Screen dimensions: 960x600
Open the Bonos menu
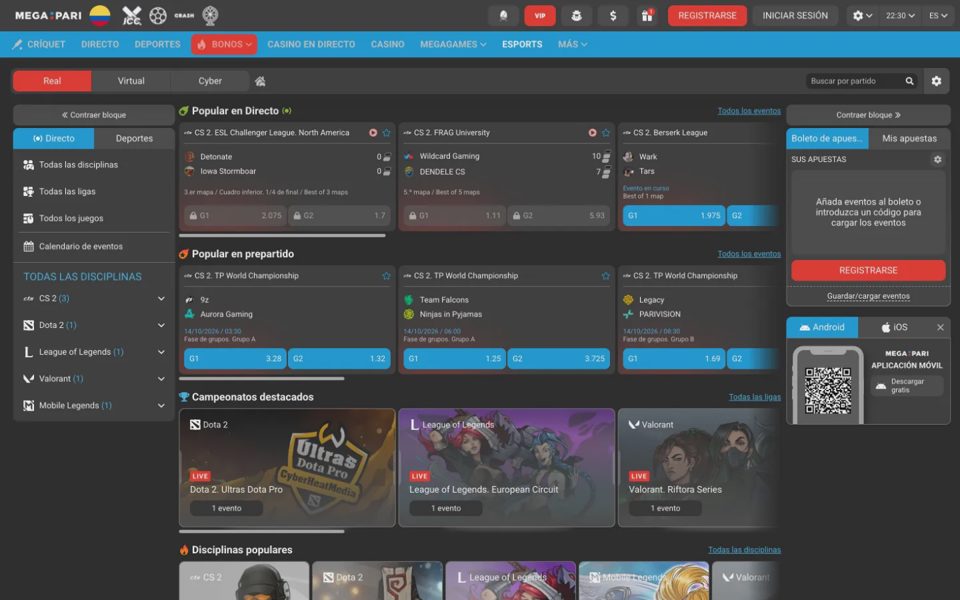tap(225, 44)
